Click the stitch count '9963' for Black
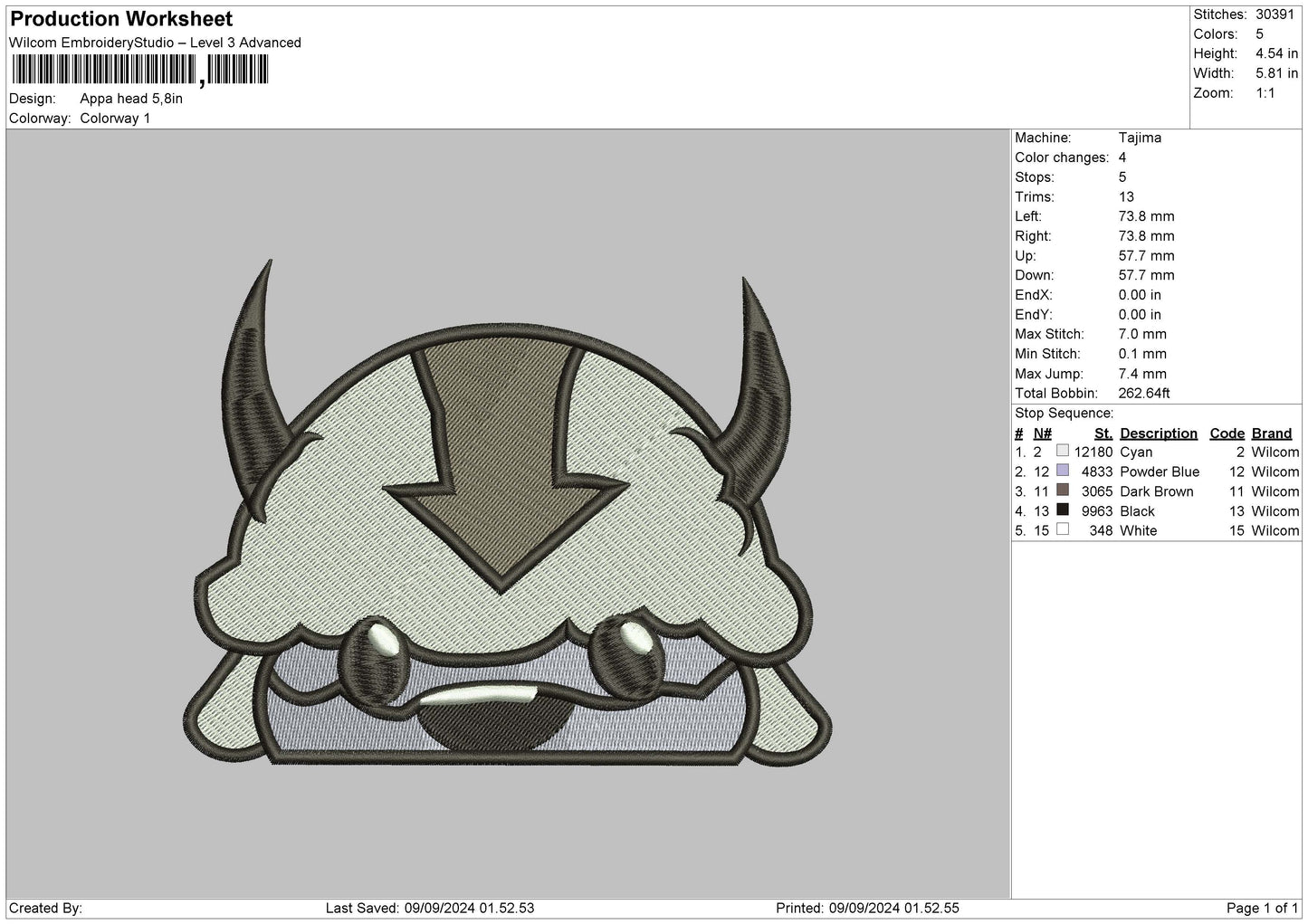This screenshot has width=1308, height=924. click(1097, 511)
